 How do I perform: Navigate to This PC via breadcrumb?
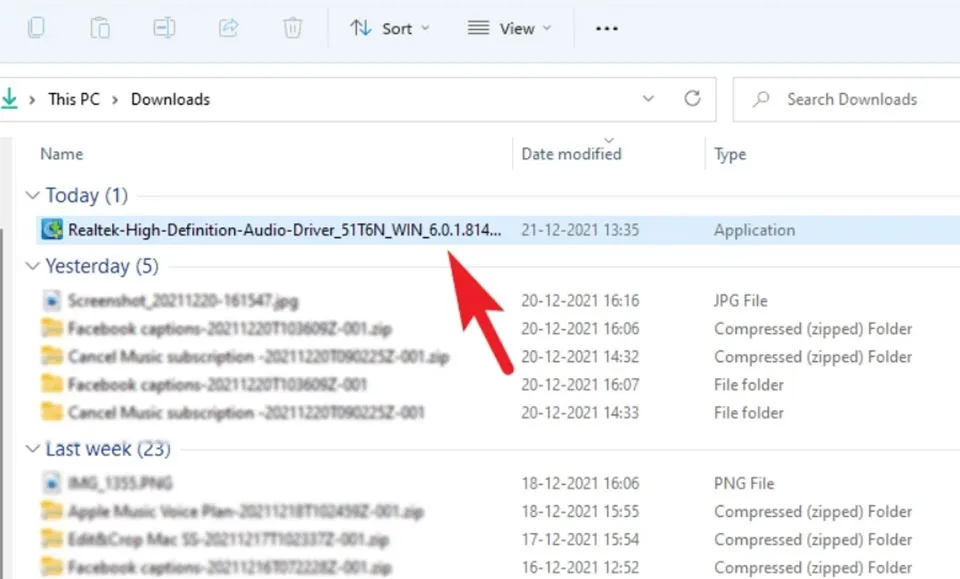click(x=74, y=99)
